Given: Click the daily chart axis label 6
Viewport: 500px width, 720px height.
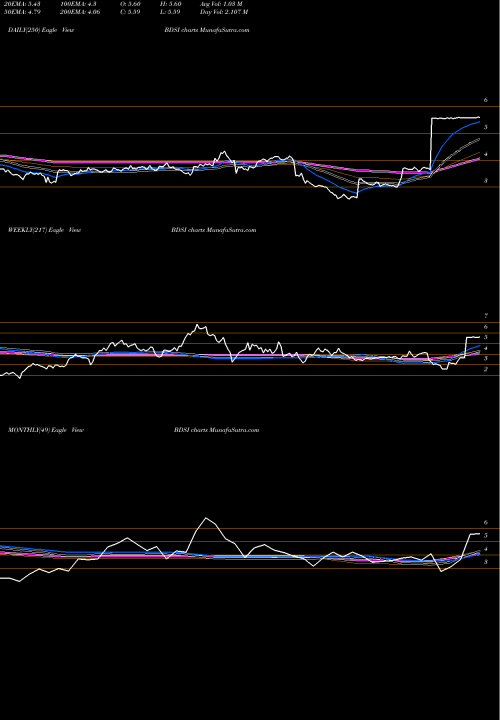Looking at the screenshot, I should [485, 100].
